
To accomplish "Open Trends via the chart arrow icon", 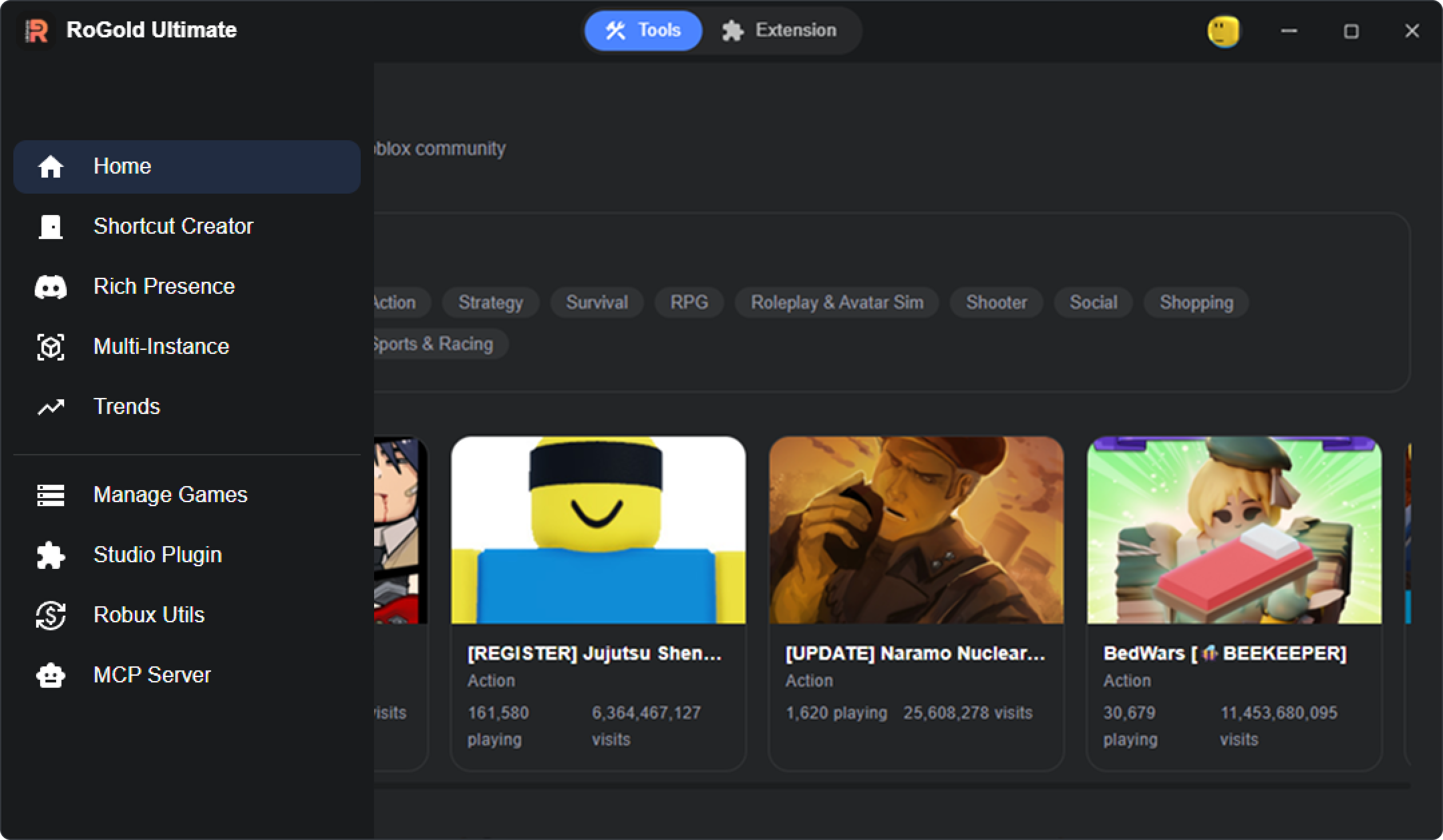I will click(x=51, y=407).
